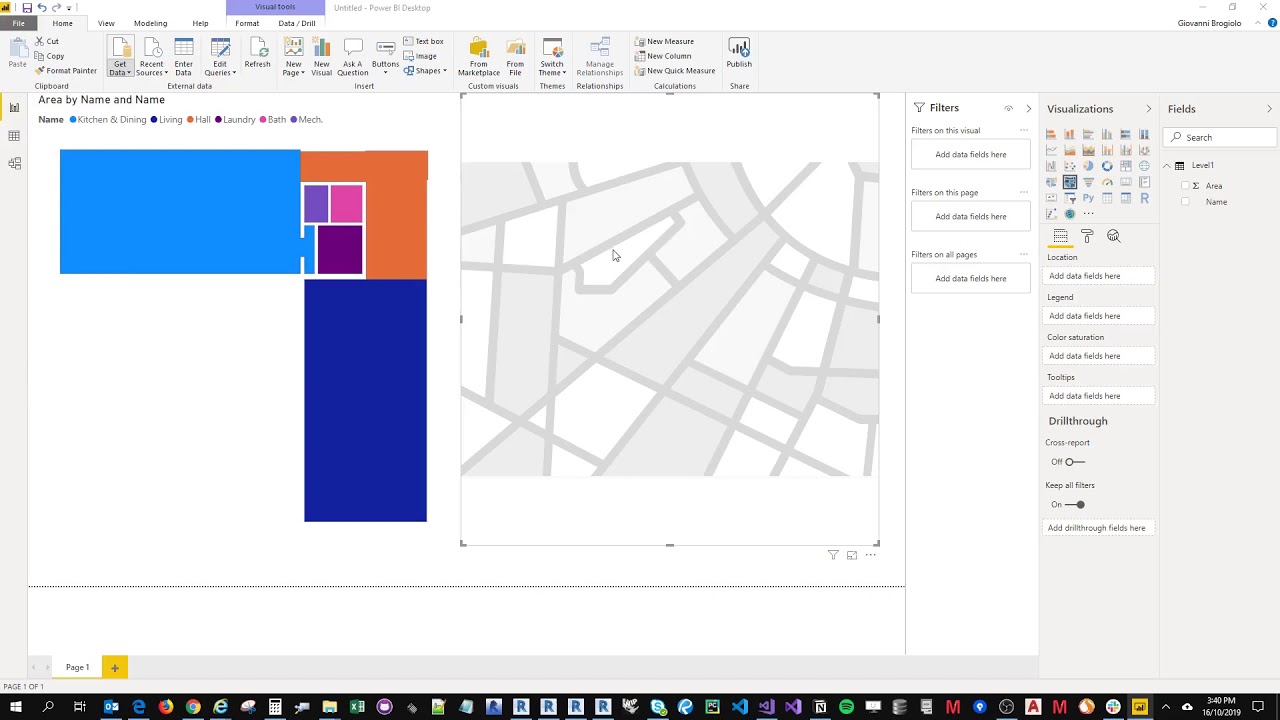Open Ask A Question from the Insert group
Screen dimensions: 1280x720
(352, 57)
